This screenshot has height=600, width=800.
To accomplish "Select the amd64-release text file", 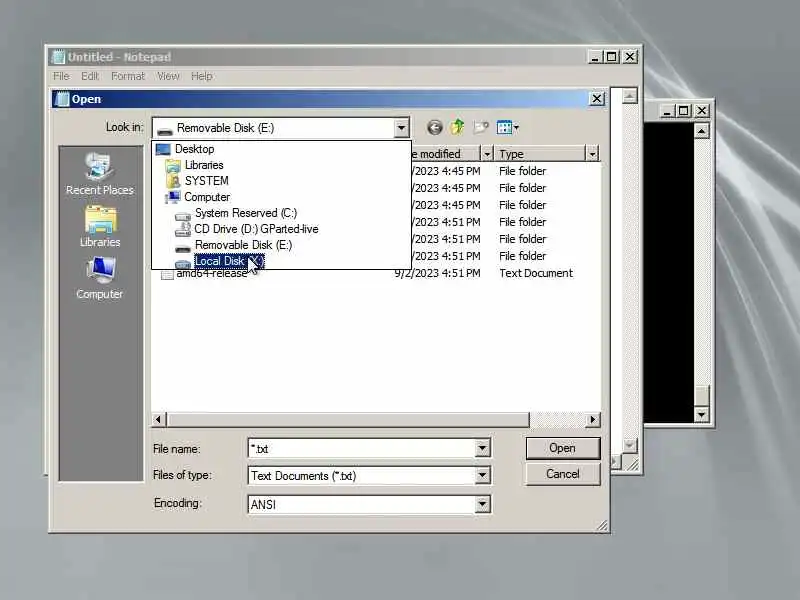I will pos(212,273).
